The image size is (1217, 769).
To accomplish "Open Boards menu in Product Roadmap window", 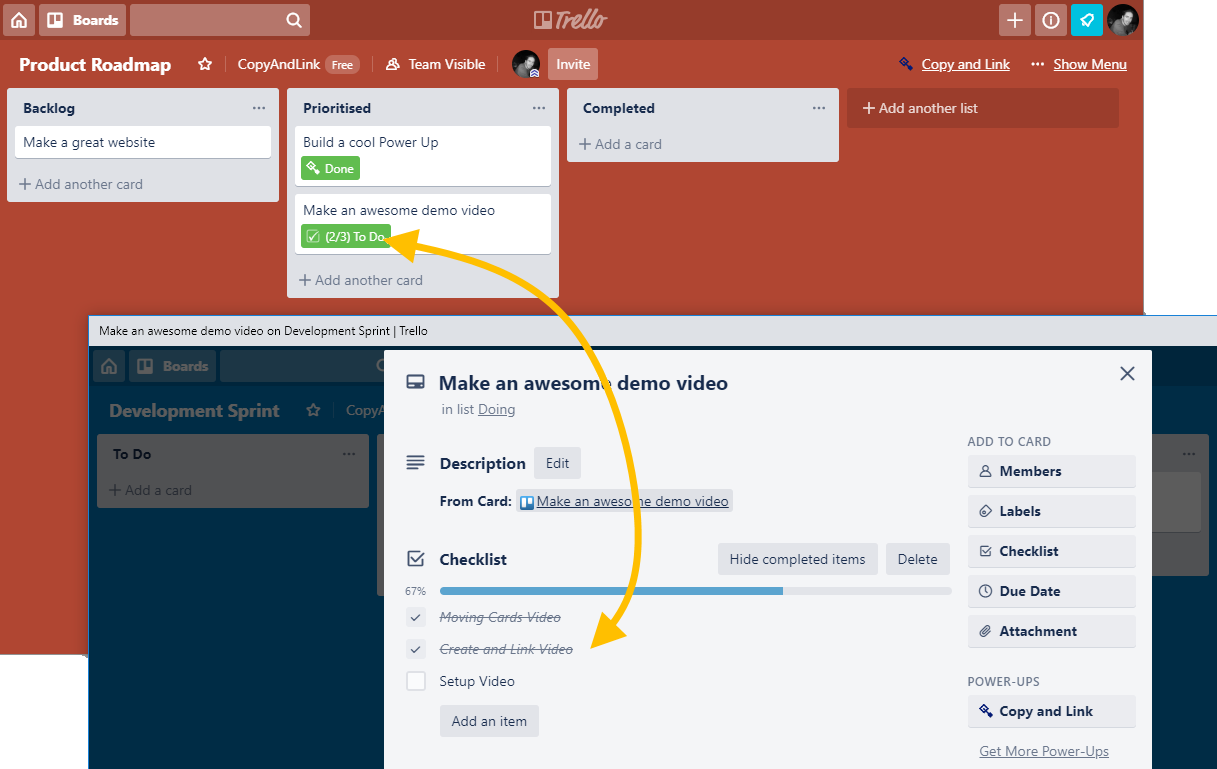I will point(82,20).
